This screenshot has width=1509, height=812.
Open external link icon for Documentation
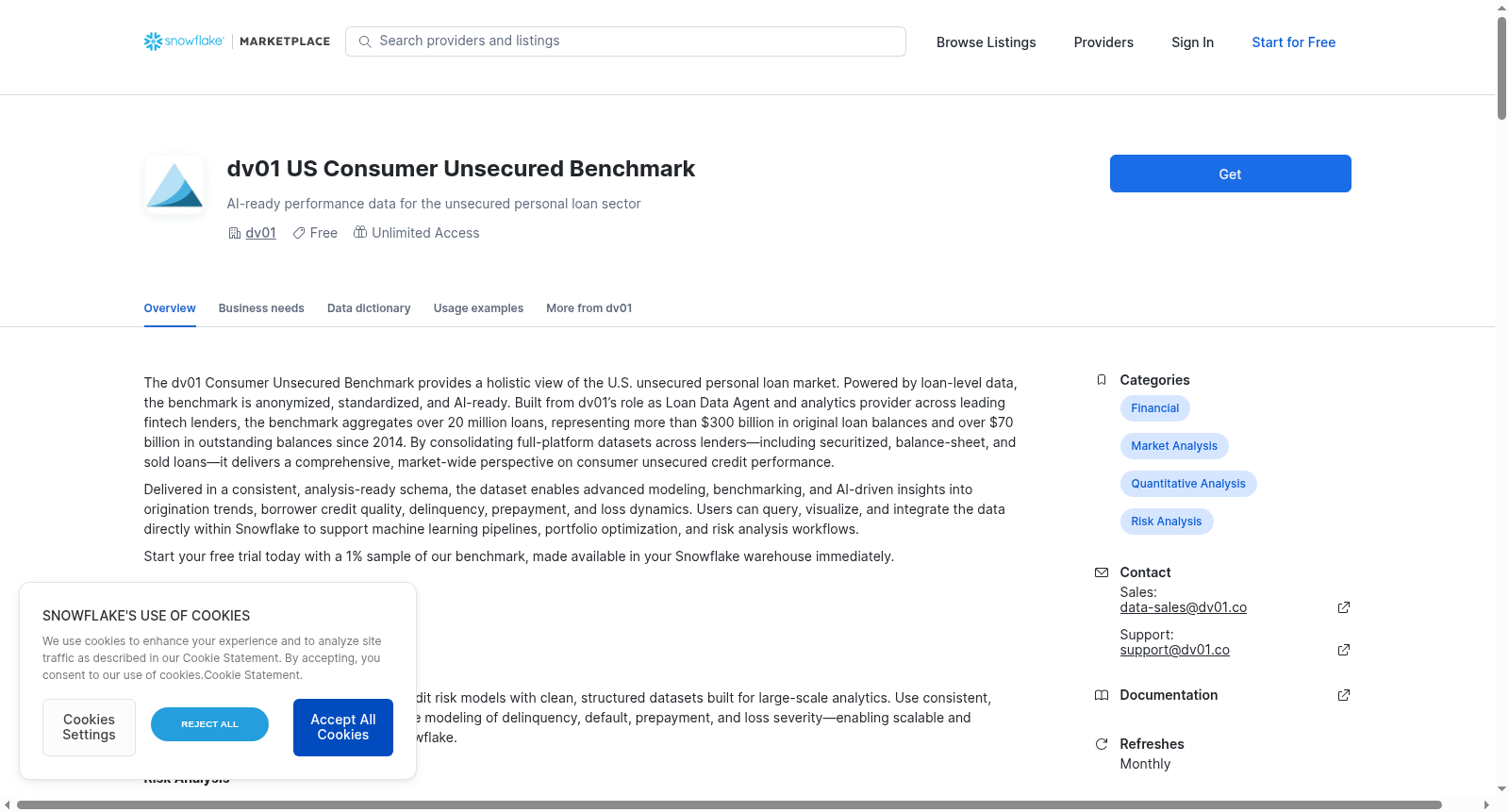(1344, 695)
